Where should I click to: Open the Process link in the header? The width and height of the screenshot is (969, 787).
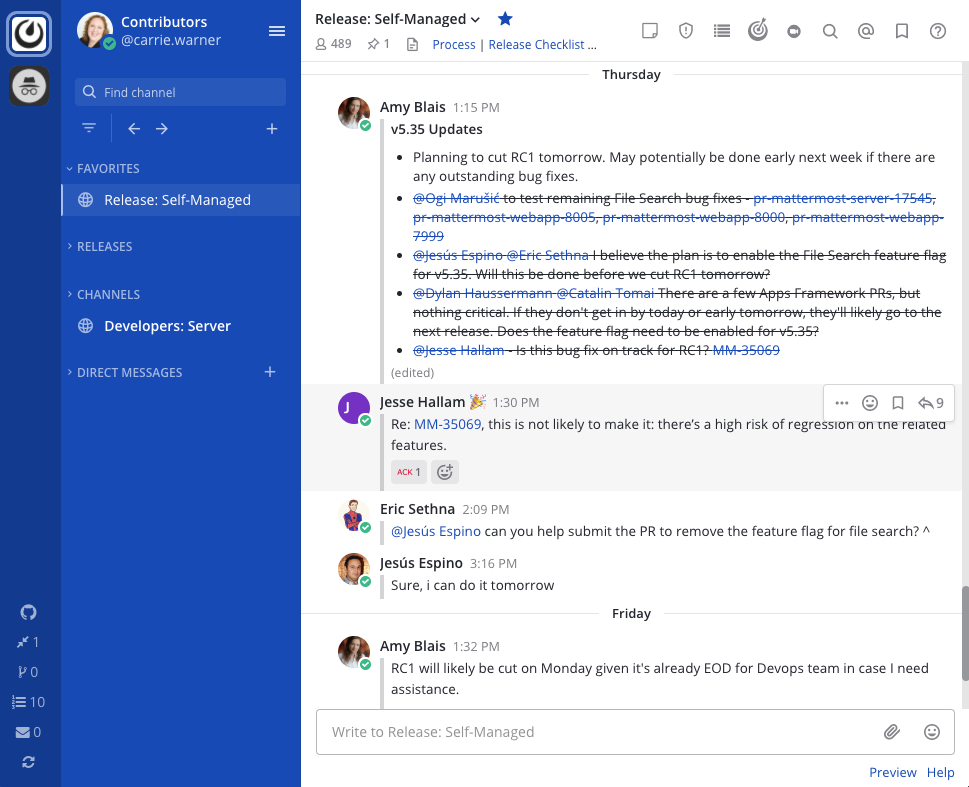(454, 44)
